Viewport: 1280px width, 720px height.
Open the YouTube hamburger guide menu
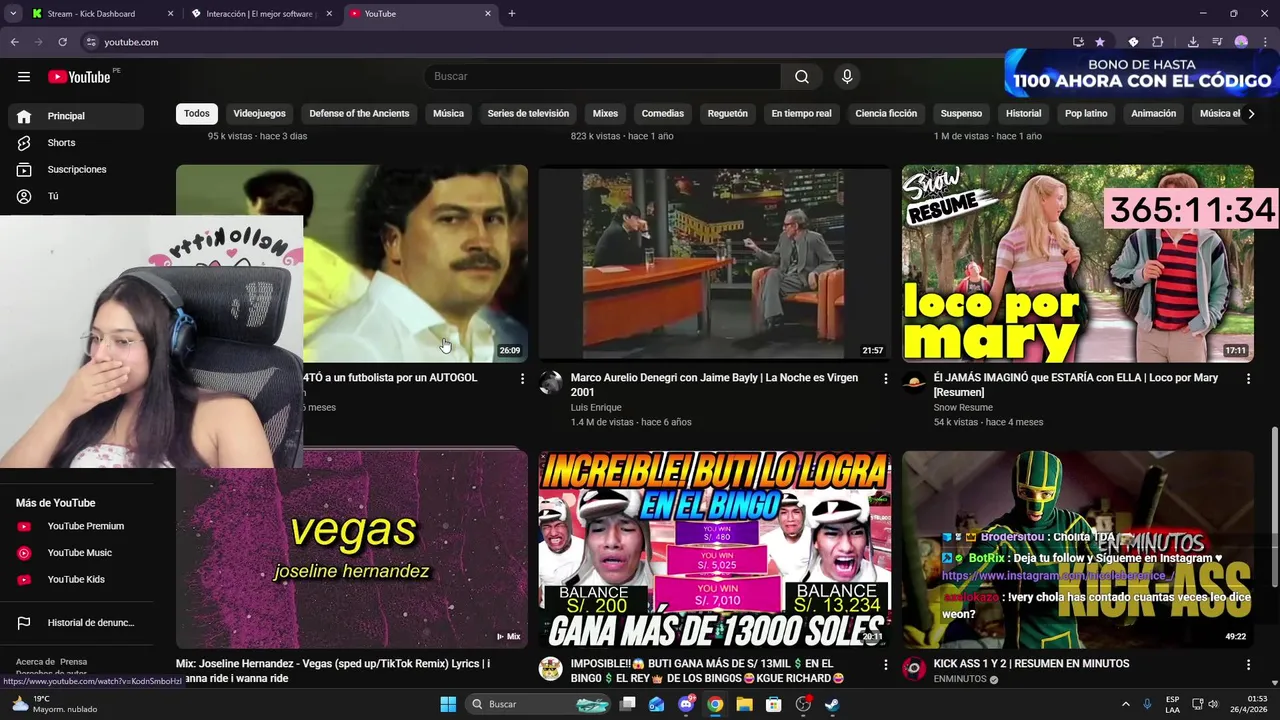click(24, 77)
